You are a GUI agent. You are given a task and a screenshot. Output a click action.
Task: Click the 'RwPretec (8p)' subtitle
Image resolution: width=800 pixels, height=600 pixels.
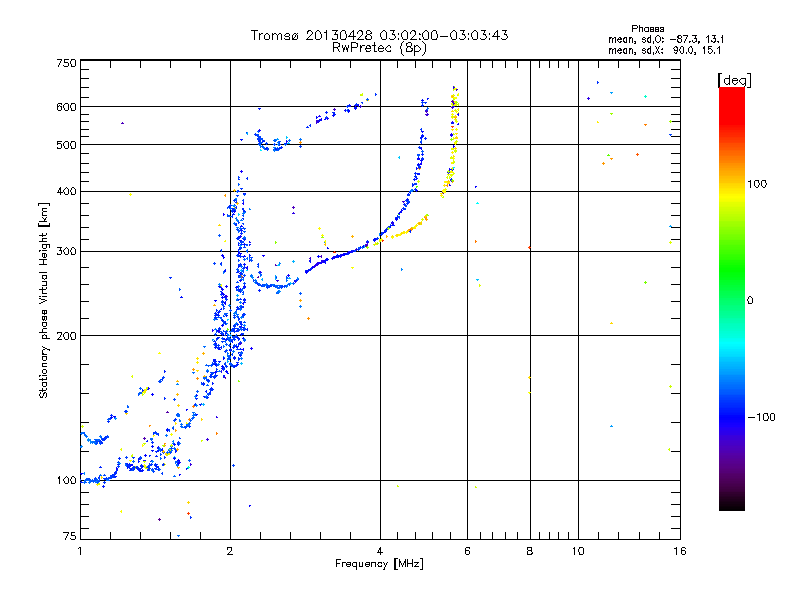(x=379, y=48)
